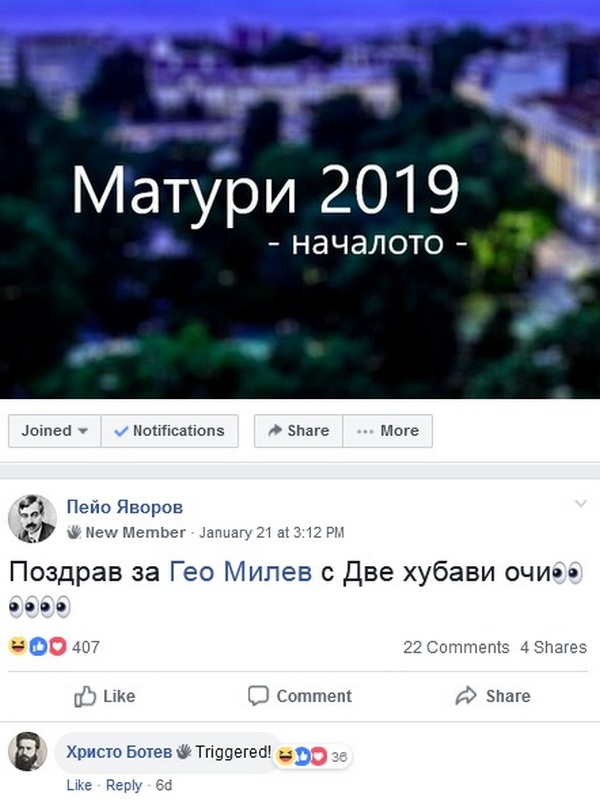Click the Матури 2019 group cover photo
The image size is (600, 801).
(x=300, y=199)
